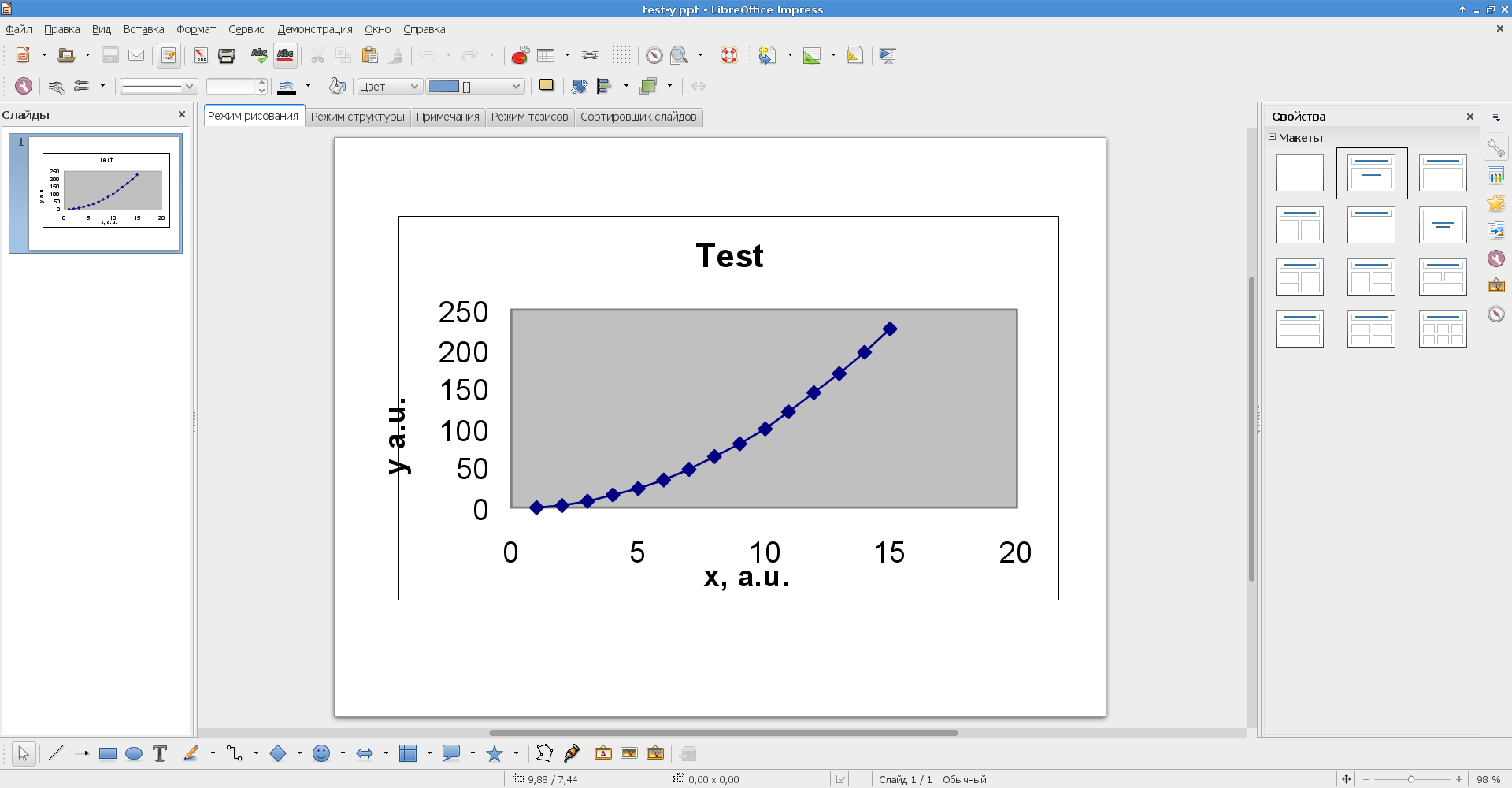
Task: Open the Вставка menu
Action: click(x=143, y=29)
